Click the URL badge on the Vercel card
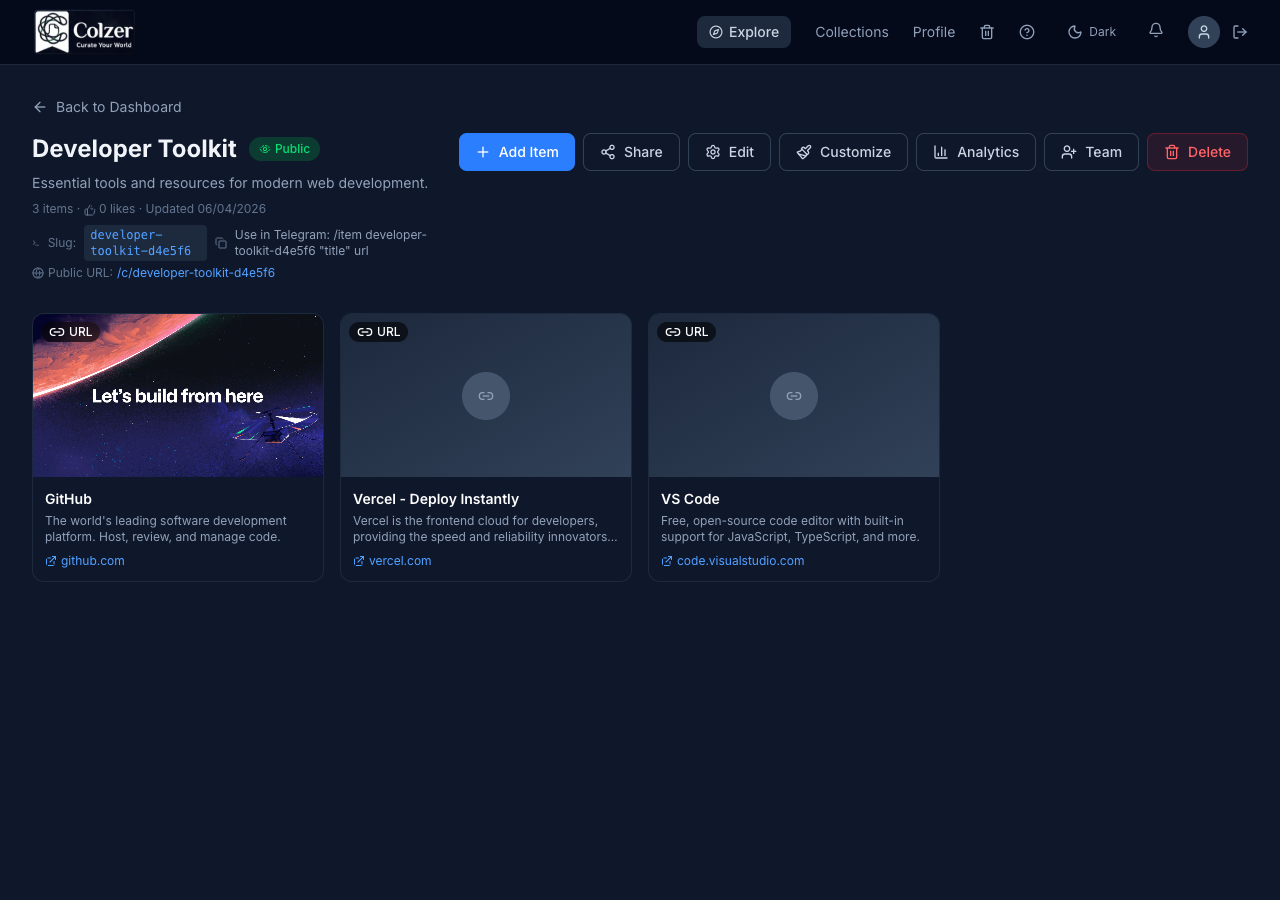The width and height of the screenshot is (1280, 900). pos(378,331)
